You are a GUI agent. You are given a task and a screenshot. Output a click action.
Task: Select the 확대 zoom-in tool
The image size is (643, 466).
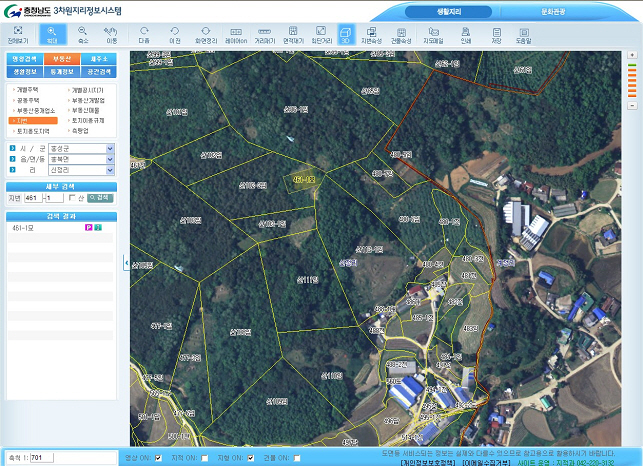(x=51, y=35)
